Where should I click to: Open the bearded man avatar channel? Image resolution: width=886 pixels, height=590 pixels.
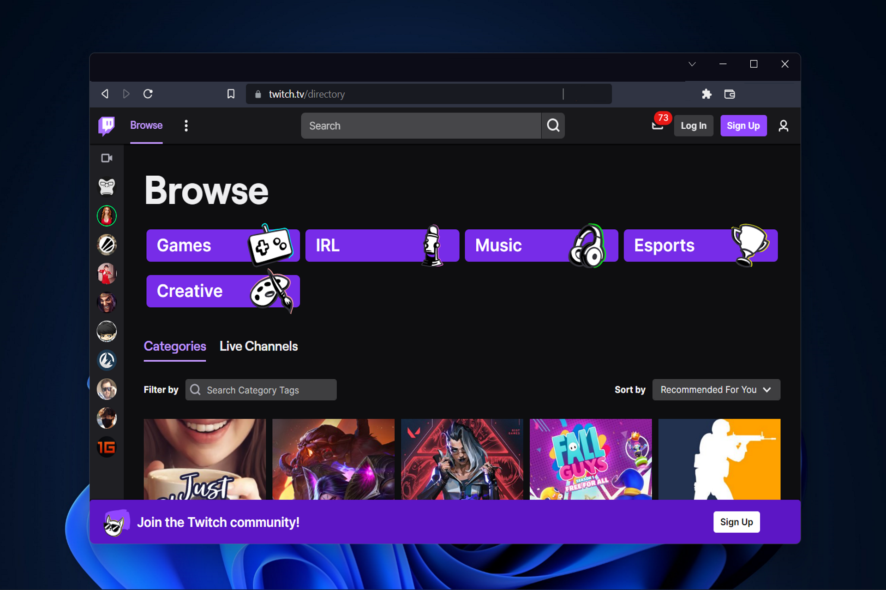click(x=106, y=302)
